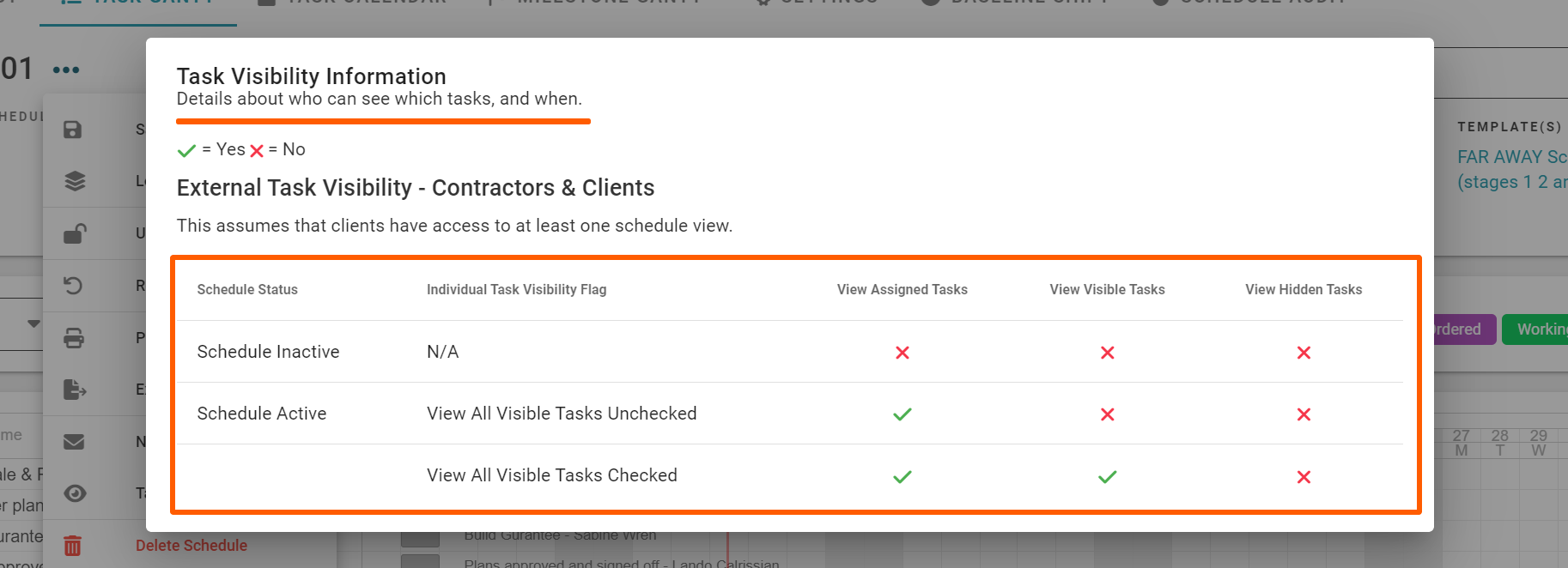The height and width of the screenshot is (568, 1568).
Task: Open the FAR AWAY template link
Action: [1511, 158]
